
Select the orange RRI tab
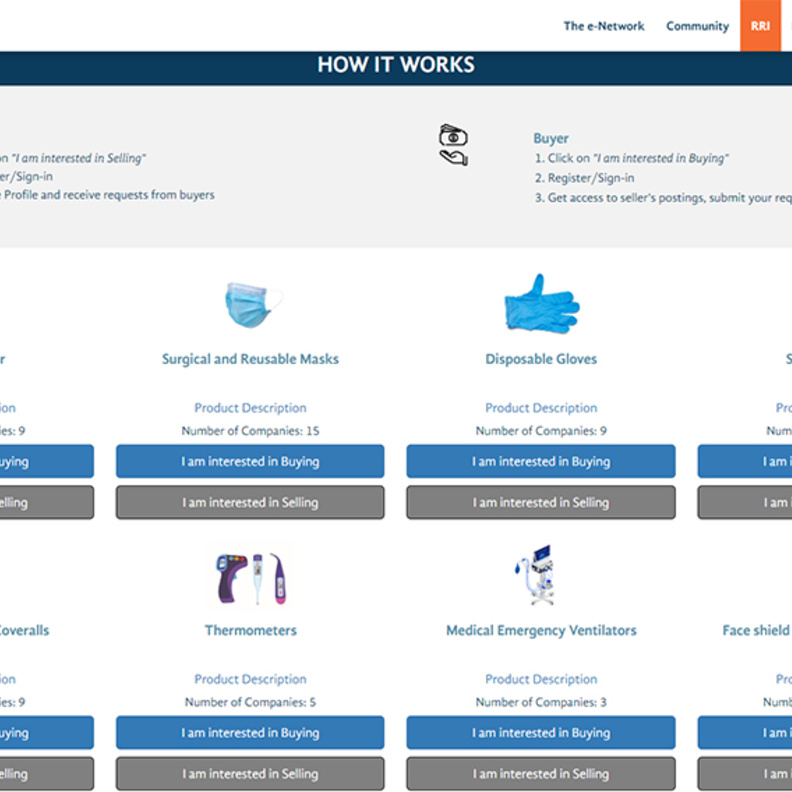(760, 26)
